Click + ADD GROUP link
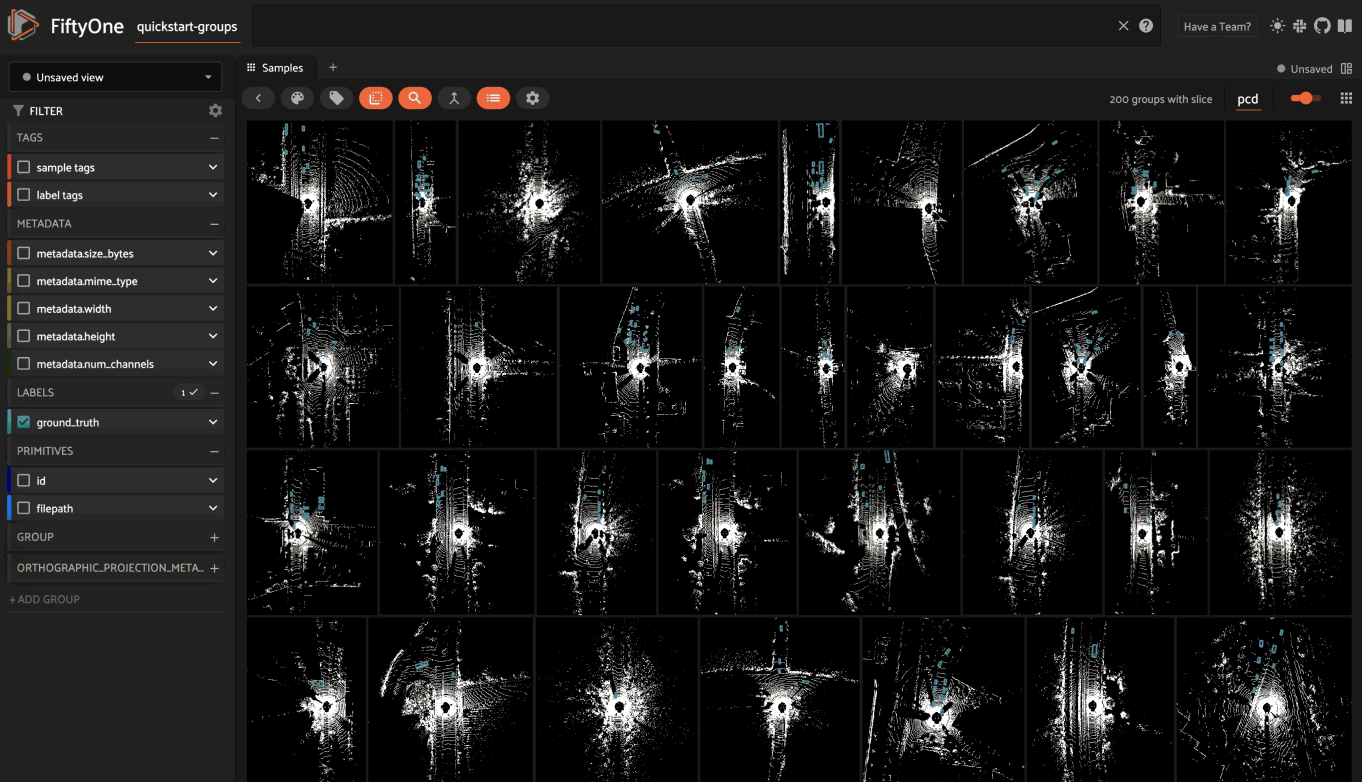The height and width of the screenshot is (782, 1362). (x=44, y=599)
